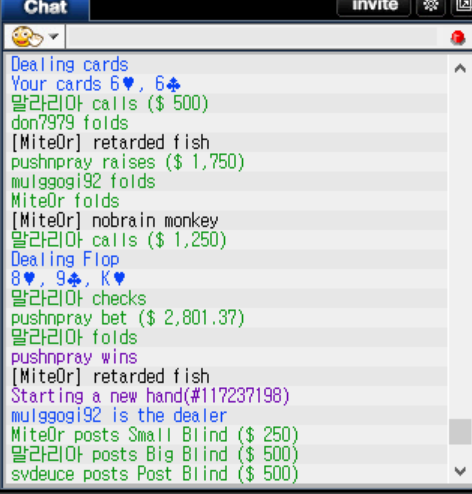Viewport: 472px width, 494px height.
Task: Click the scrollbar down arrow
Action: point(460,471)
